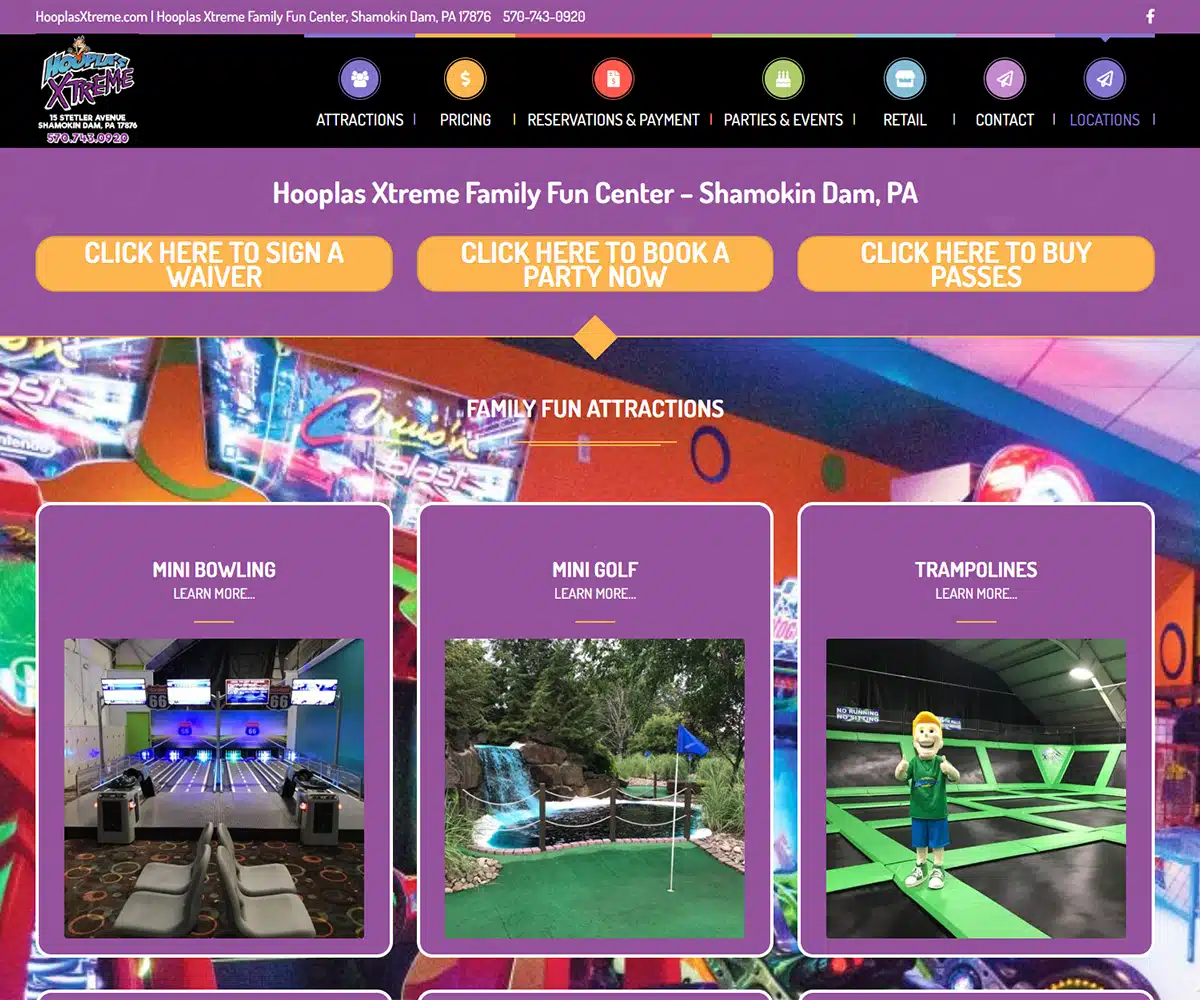Click the Reservations & Payment invoice icon

tap(613, 79)
